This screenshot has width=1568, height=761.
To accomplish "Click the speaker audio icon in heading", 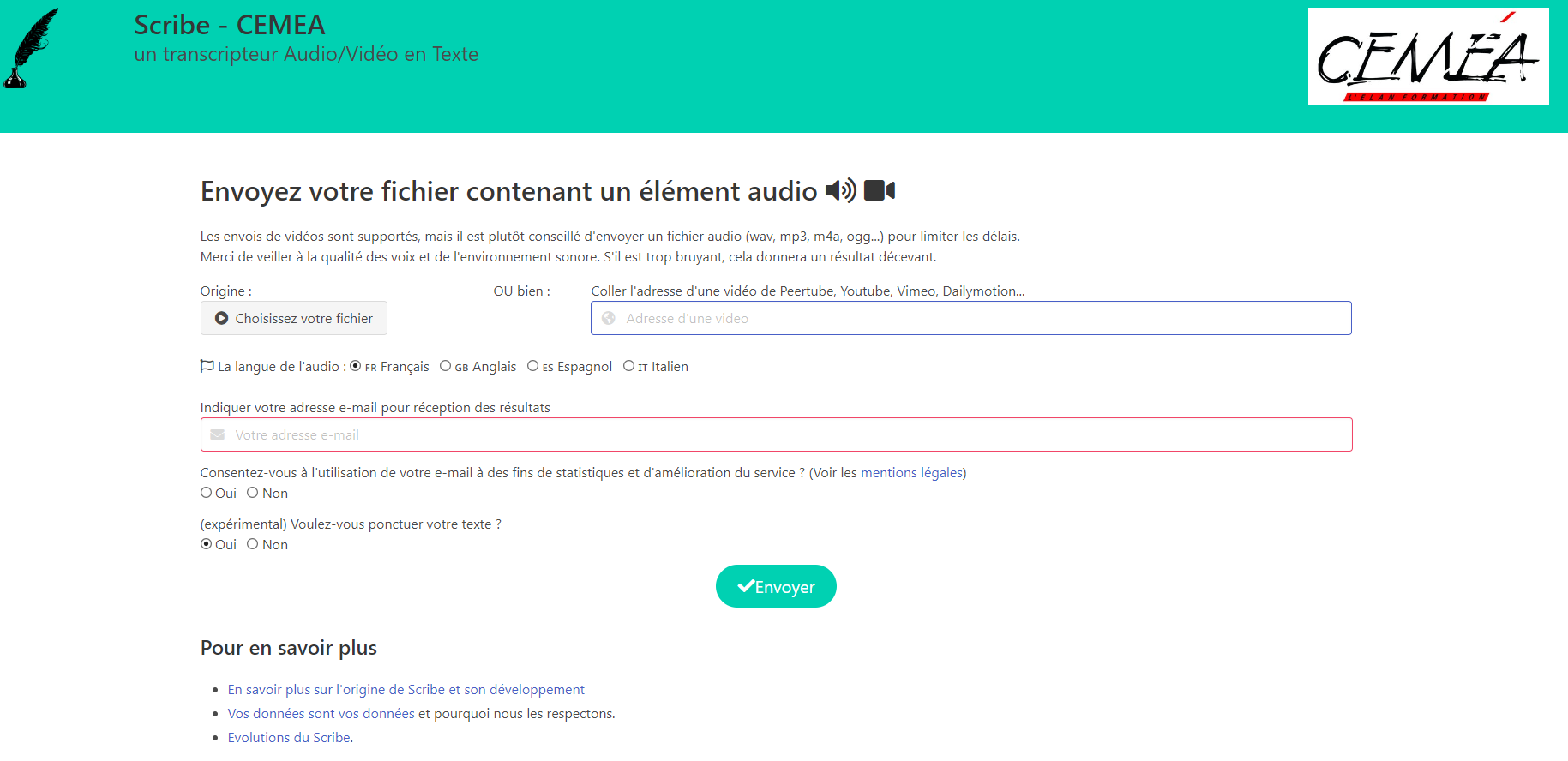I will [841, 190].
